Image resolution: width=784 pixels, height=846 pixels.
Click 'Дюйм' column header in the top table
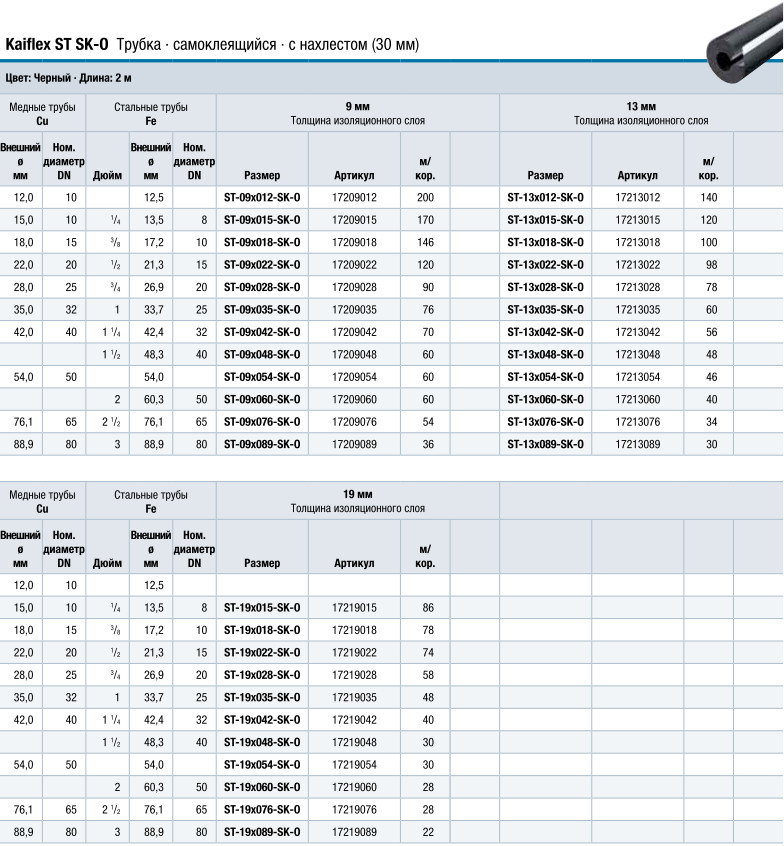point(107,175)
